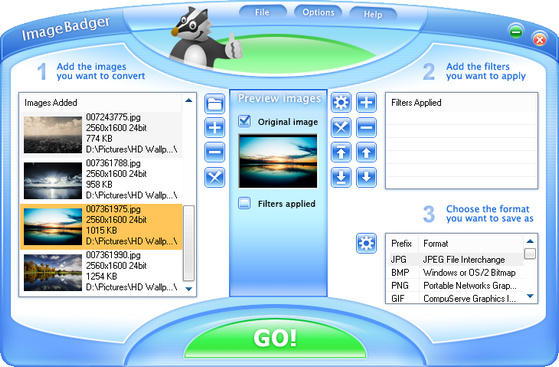Open the Options menu
Image resolution: width=559 pixels, height=367 pixels.
coord(318,12)
